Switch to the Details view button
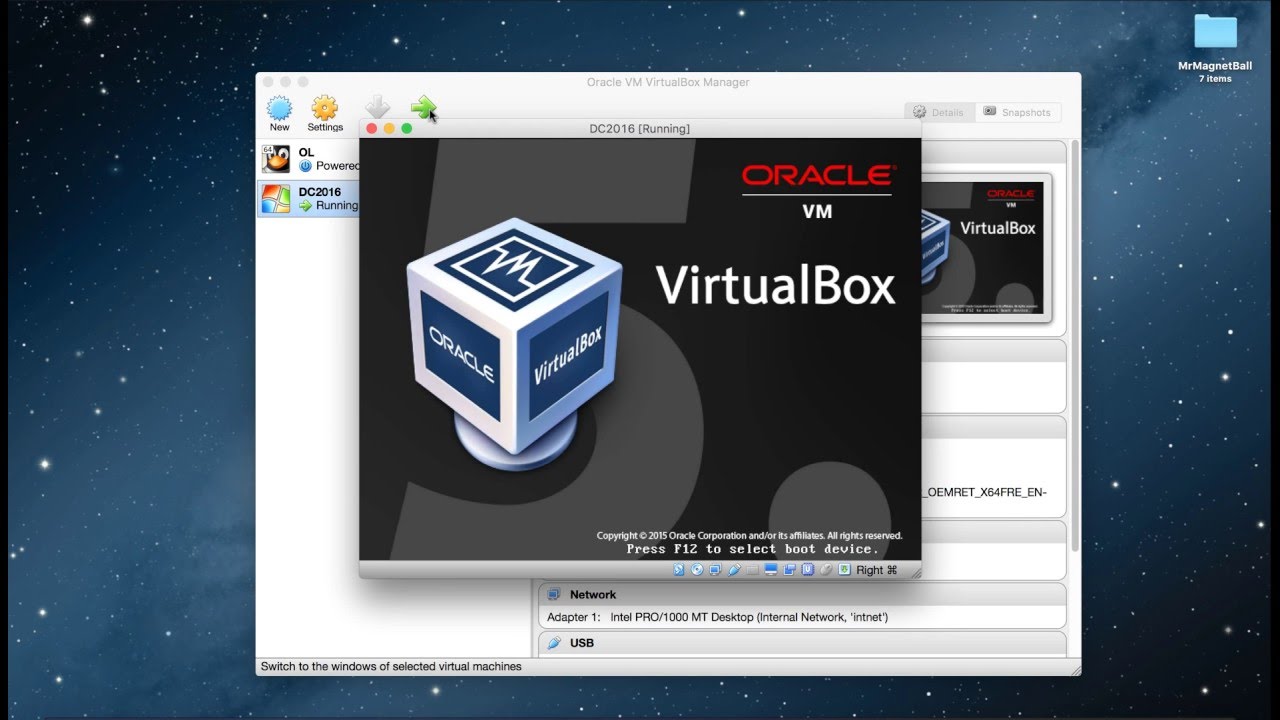This screenshot has height=720, width=1280. click(938, 113)
